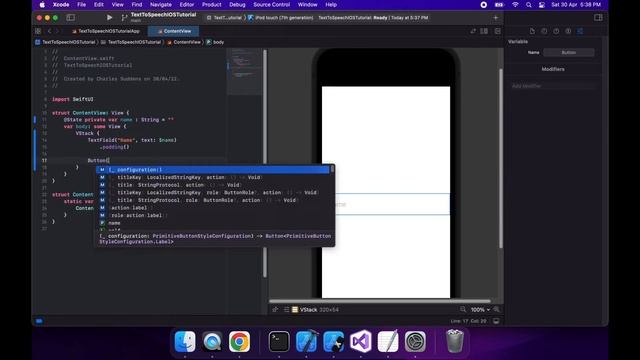The image size is (640, 360).
Task: Open Google Chrome from the Dock
Action: pos(239,341)
